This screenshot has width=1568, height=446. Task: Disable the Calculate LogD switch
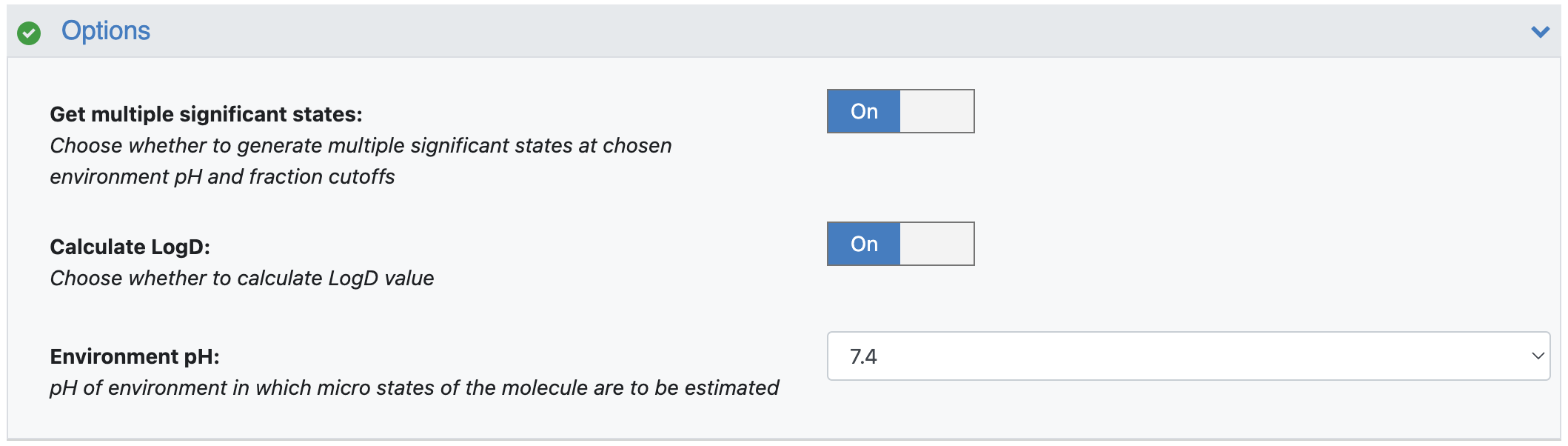pyautogui.click(x=900, y=244)
